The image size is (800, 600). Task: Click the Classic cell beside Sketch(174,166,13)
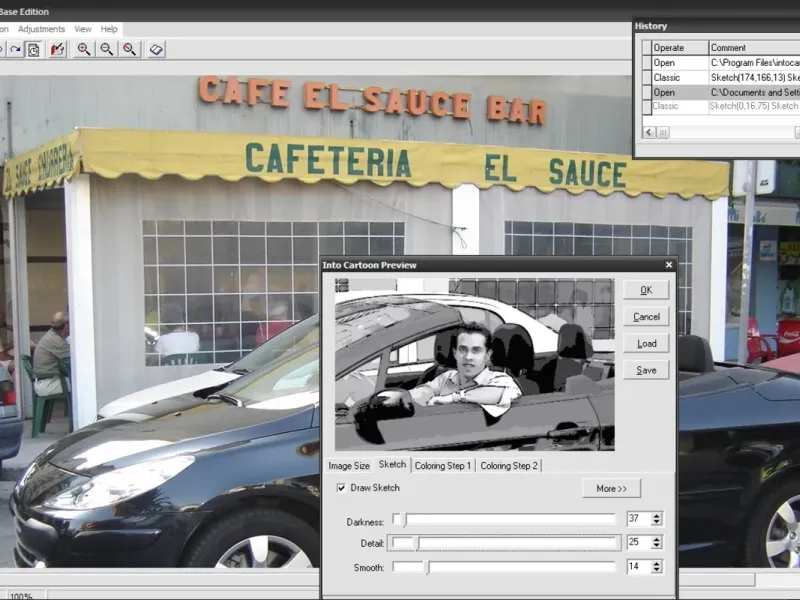pos(680,78)
